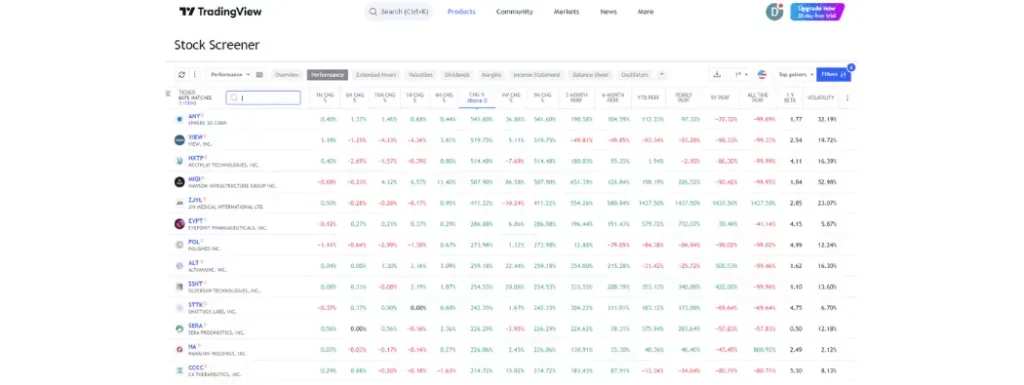Click the export download icon
This screenshot has width=1024, height=385.
pos(717,74)
